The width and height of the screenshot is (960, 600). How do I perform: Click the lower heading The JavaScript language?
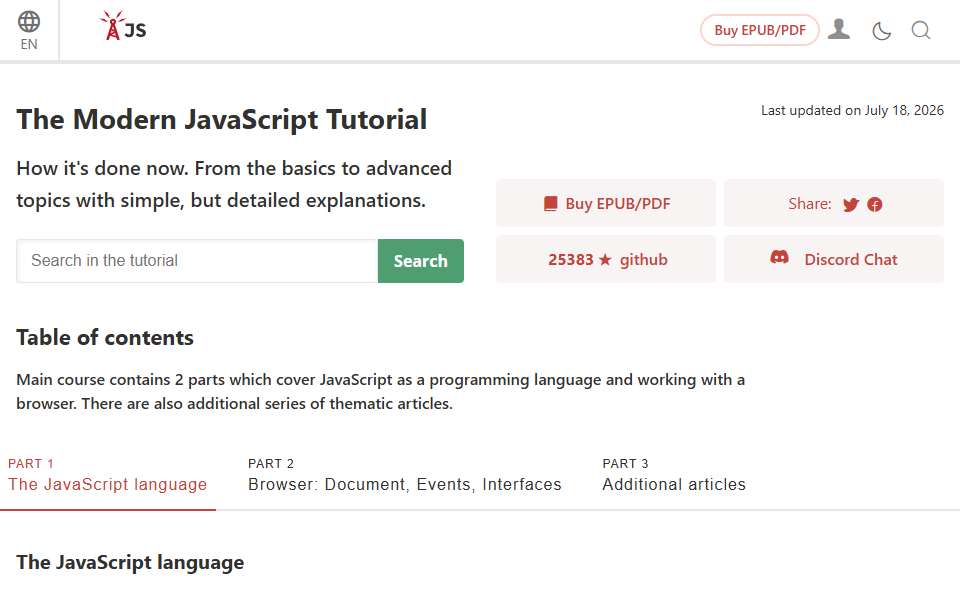tap(130, 563)
